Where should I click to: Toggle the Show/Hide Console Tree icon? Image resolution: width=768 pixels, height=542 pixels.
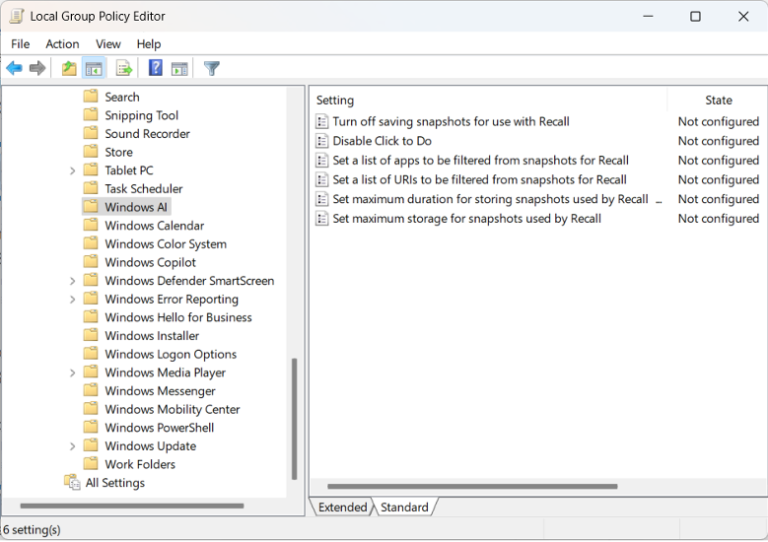(94, 68)
